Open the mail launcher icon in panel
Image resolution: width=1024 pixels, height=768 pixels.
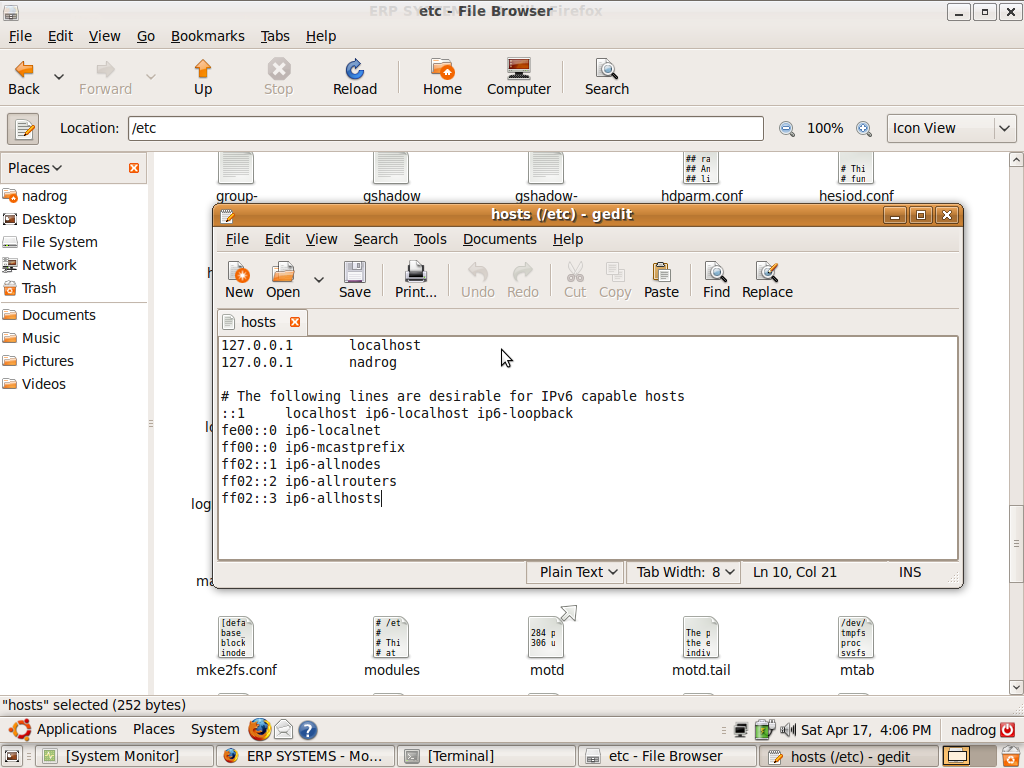[283, 729]
